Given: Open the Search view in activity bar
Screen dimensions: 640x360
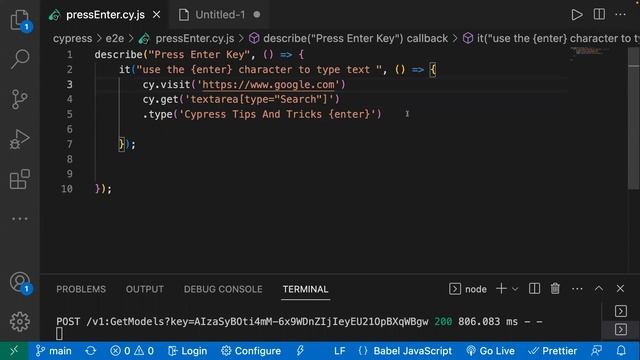Looking at the screenshot, I should click(20, 59).
